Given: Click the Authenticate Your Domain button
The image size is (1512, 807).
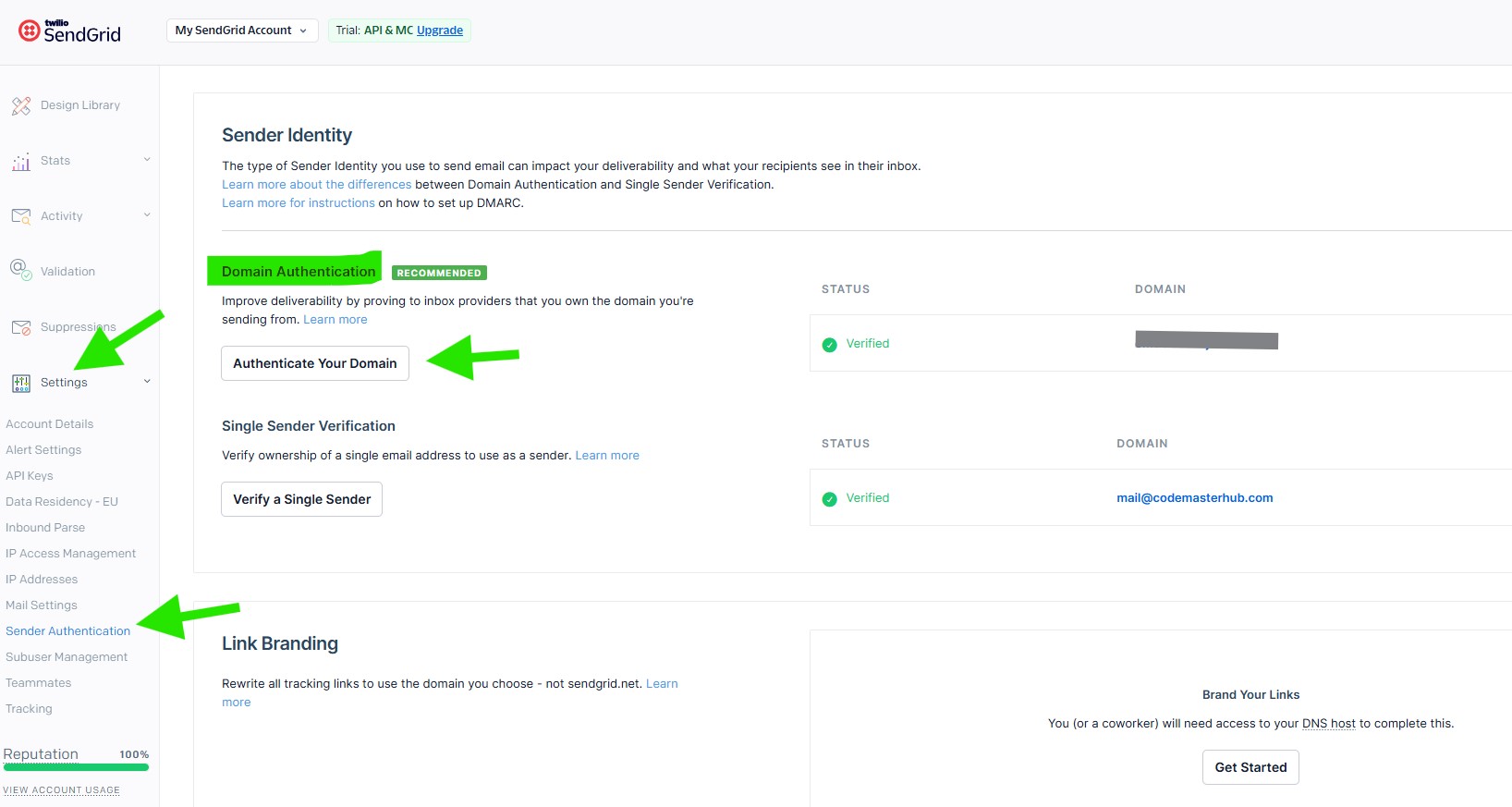Looking at the screenshot, I should click(314, 363).
